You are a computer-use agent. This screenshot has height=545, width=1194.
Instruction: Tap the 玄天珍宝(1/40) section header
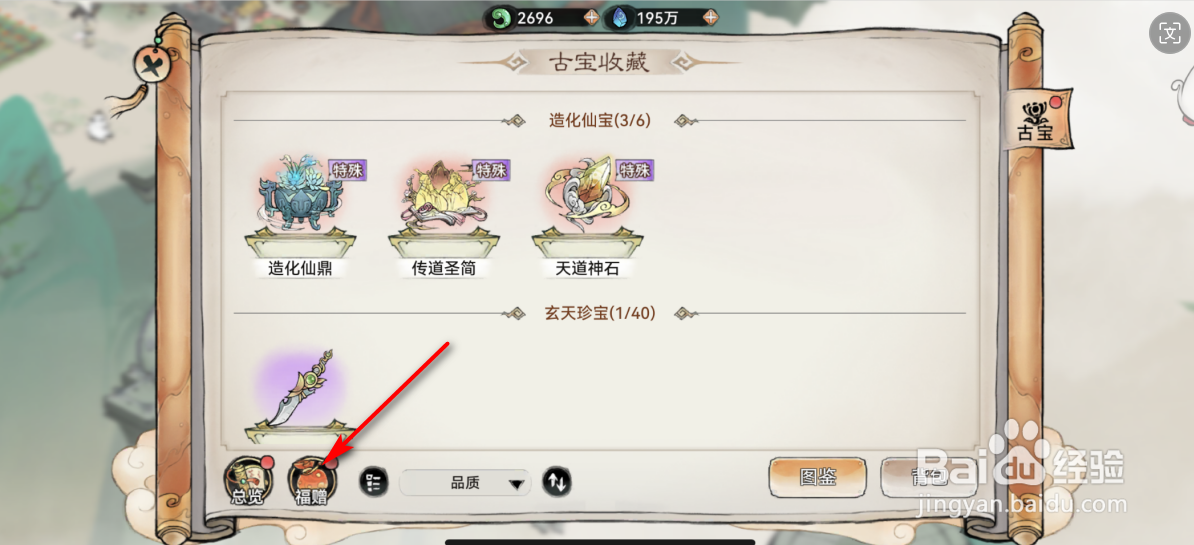coord(600,313)
